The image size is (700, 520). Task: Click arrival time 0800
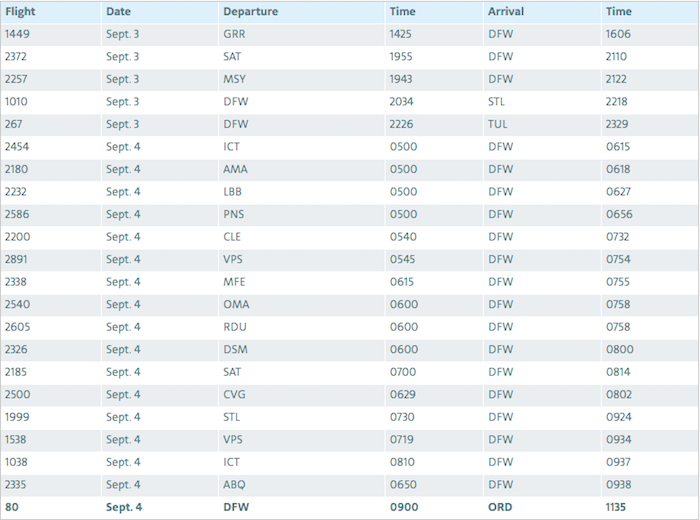(620, 349)
